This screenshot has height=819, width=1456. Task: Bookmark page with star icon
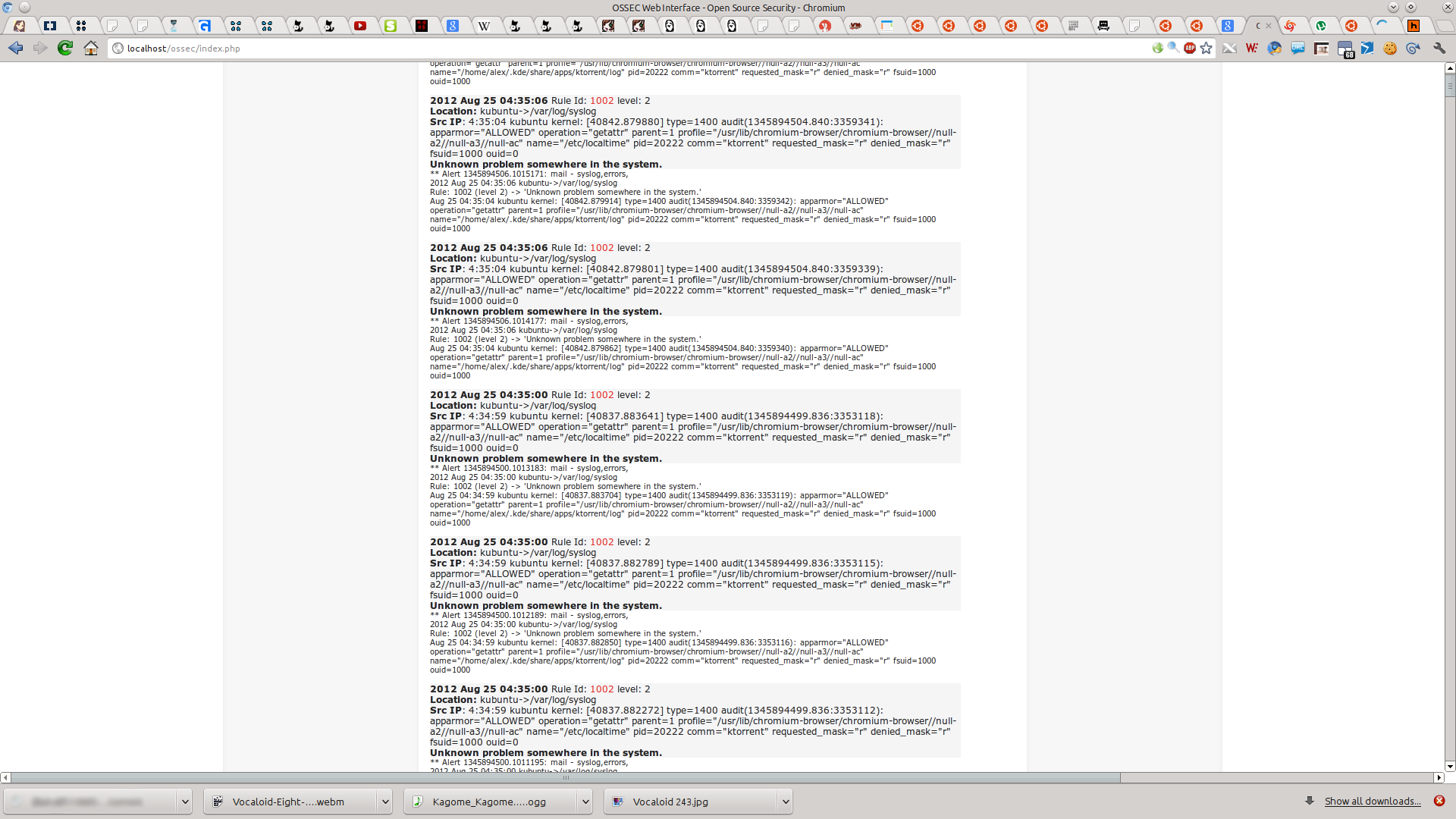click(1207, 48)
